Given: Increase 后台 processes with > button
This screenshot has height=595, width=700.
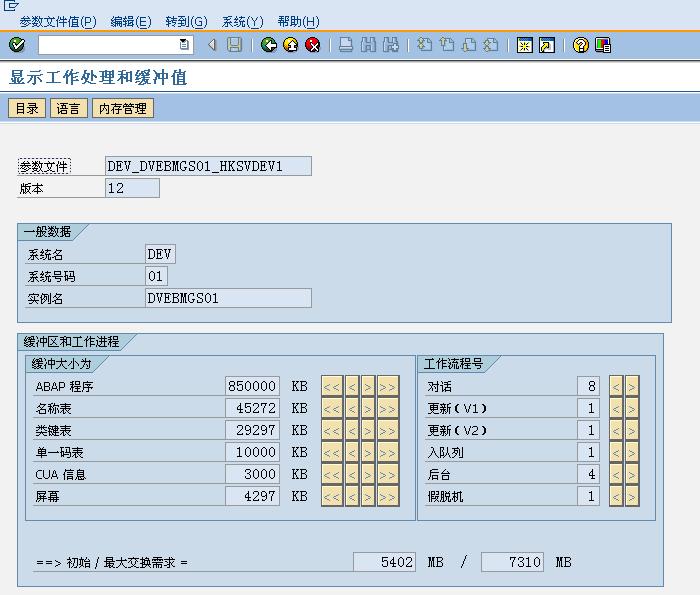Looking at the screenshot, I should (x=632, y=474).
